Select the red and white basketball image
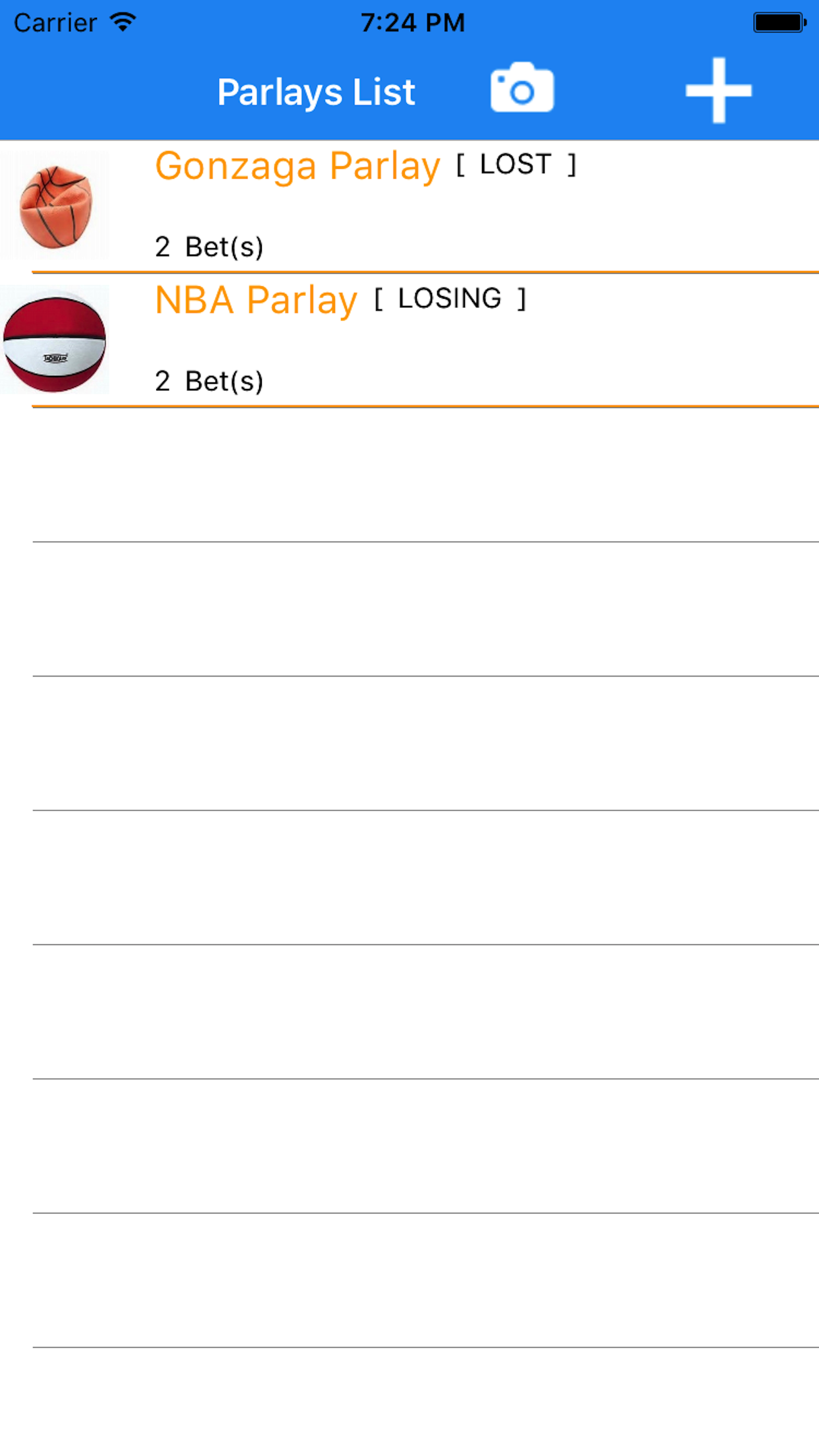Image resolution: width=819 pixels, height=1456 pixels. point(55,340)
